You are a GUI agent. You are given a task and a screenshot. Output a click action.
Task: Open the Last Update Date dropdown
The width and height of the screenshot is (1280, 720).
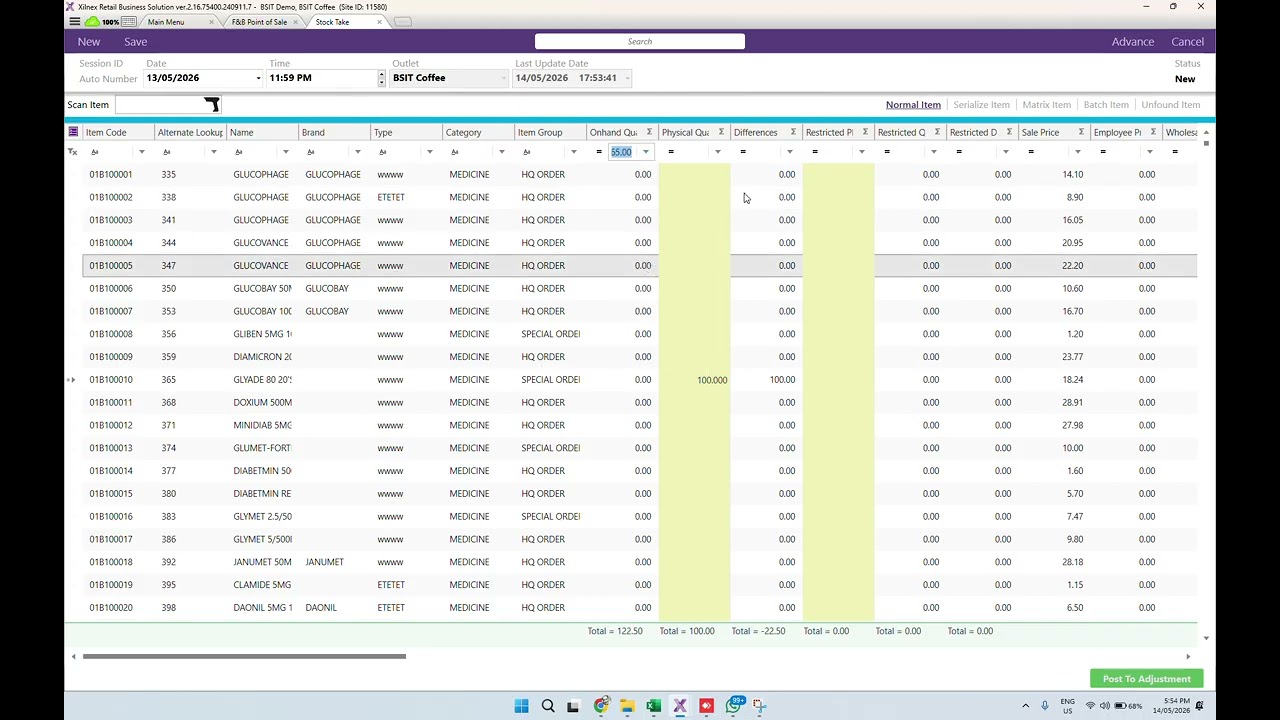click(627, 78)
